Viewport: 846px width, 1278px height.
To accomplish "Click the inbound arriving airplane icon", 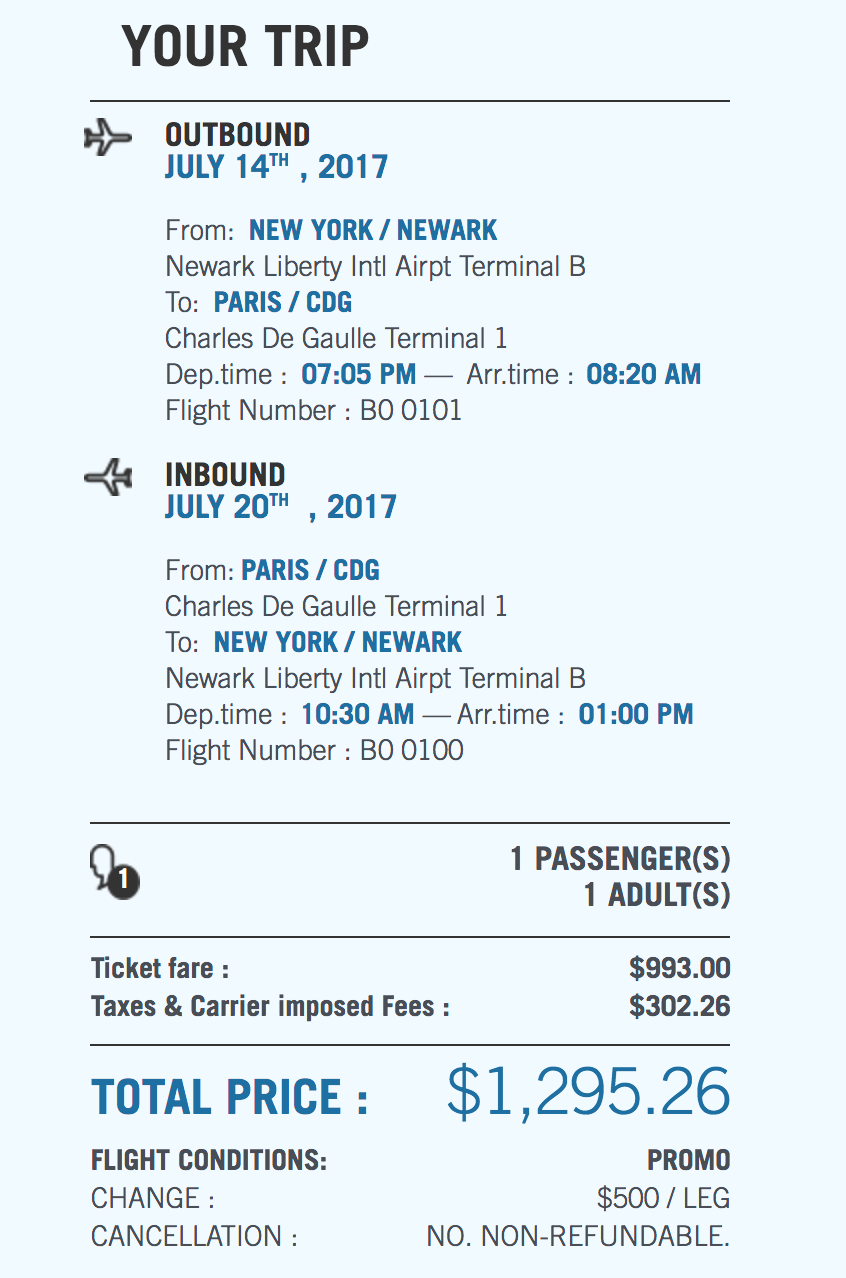I will coord(108,476).
